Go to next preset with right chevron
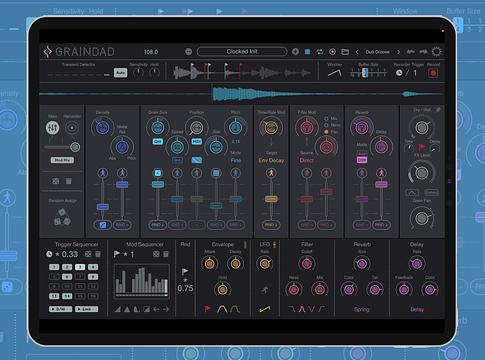485x360 pixels. (x=398, y=52)
